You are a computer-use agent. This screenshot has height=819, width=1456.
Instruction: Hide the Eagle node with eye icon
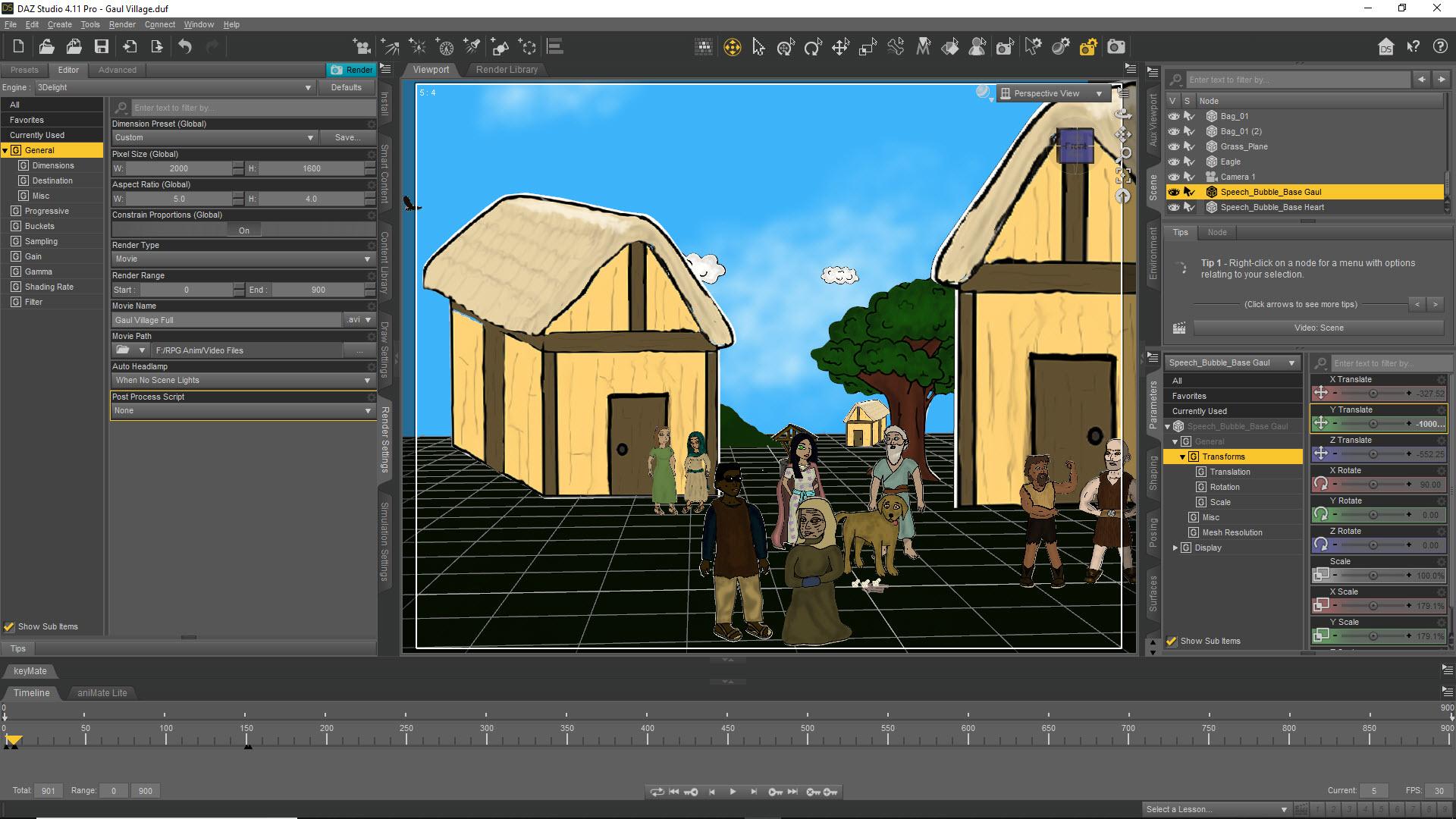pos(1174,162)
